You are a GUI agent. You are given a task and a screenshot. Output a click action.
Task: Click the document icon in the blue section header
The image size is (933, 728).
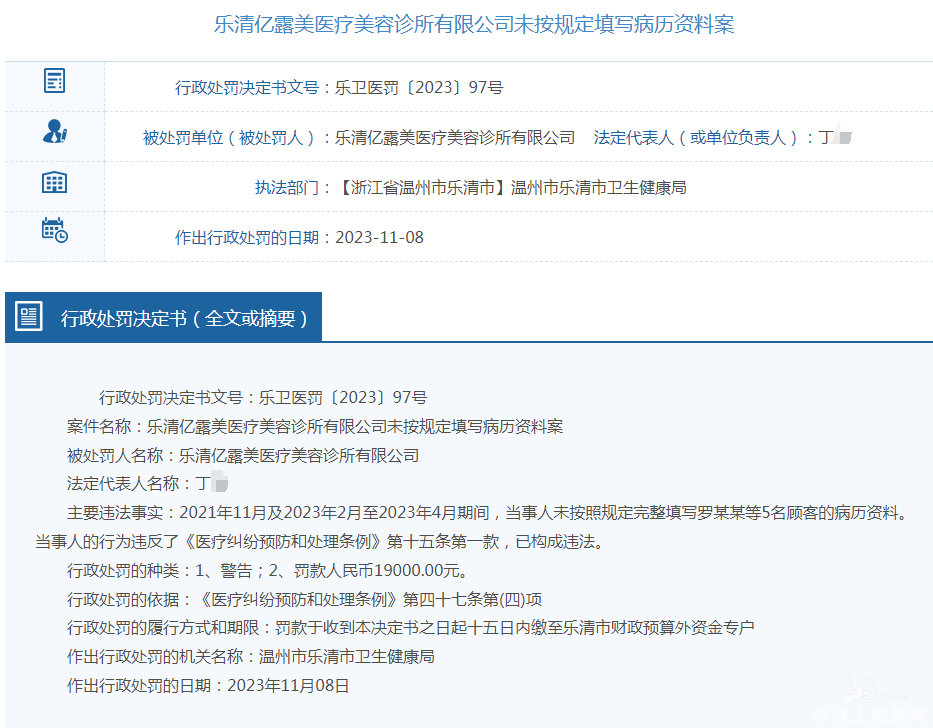point(29,317)
